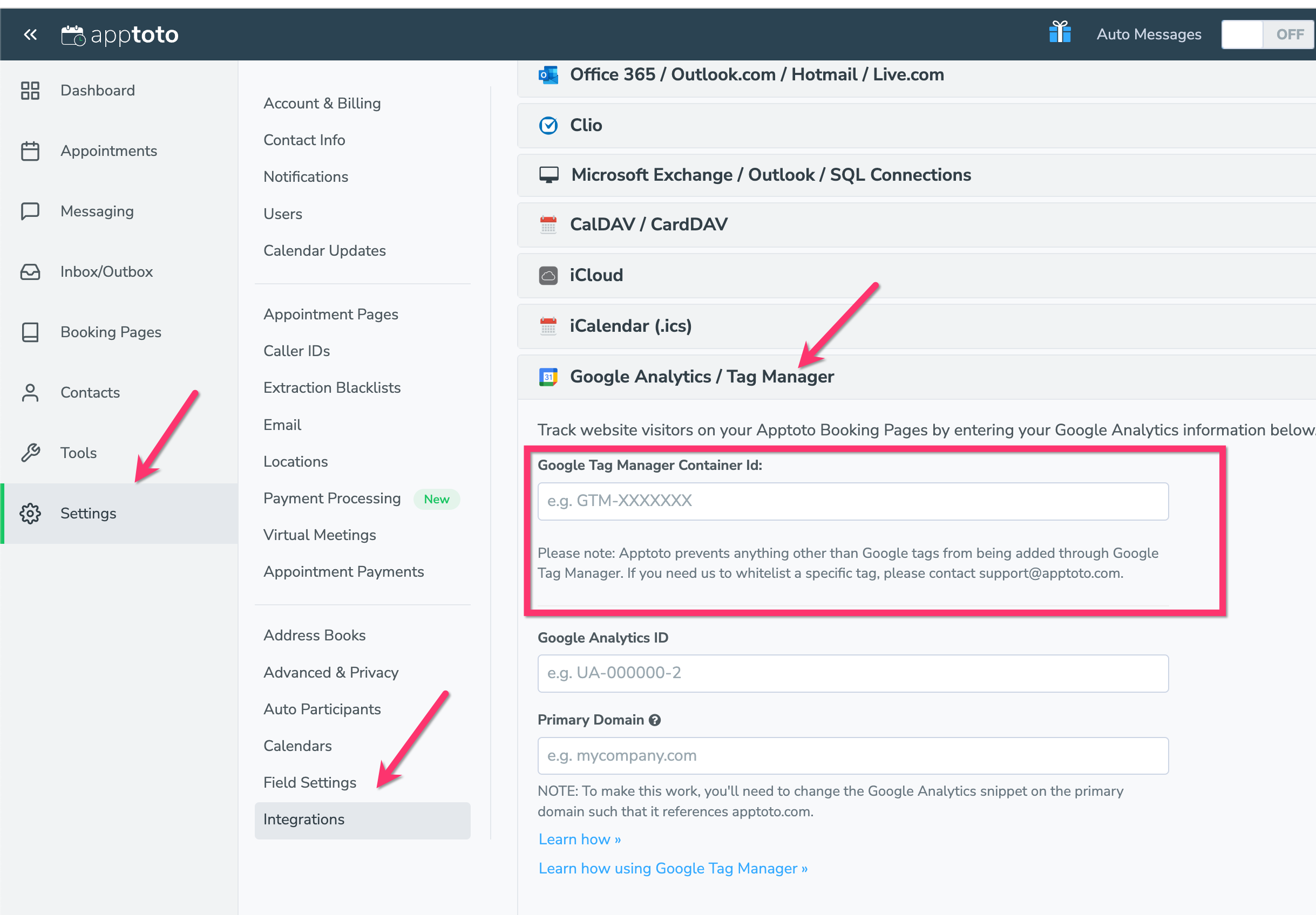Click the Learn how » link

[x=580, y=839]
